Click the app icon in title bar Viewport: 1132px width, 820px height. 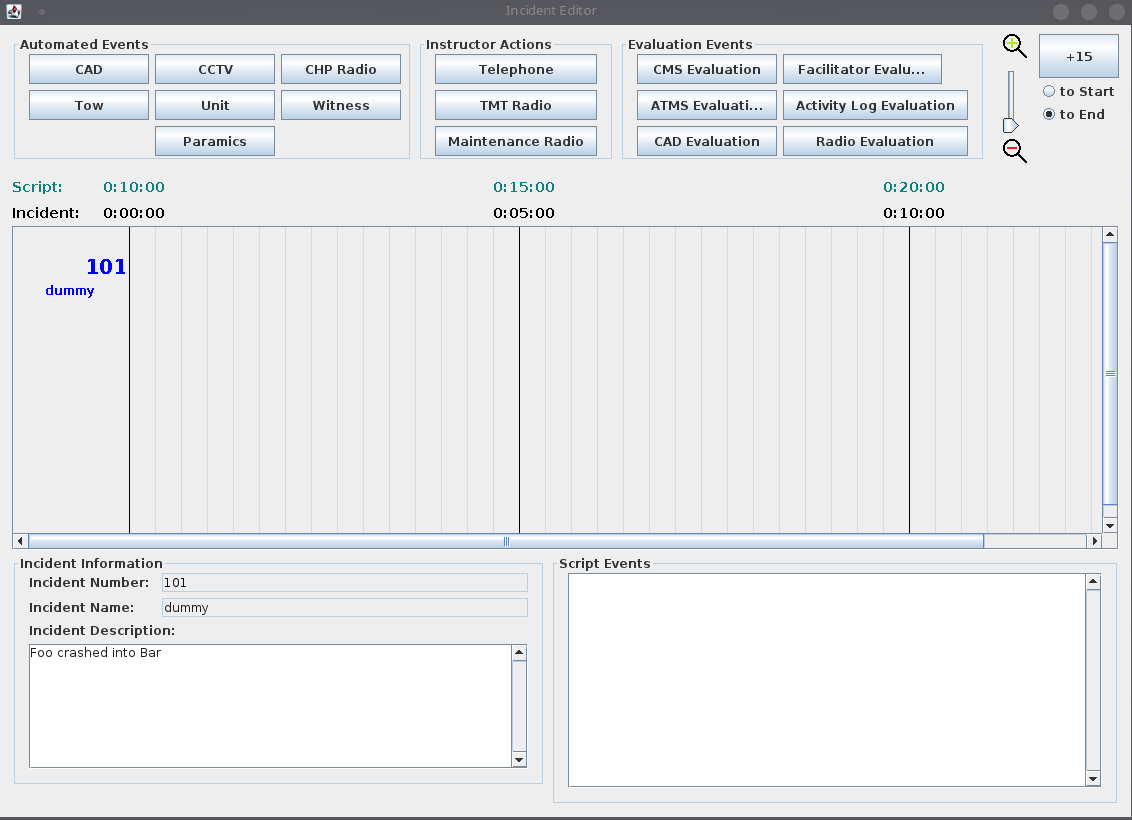13,11
